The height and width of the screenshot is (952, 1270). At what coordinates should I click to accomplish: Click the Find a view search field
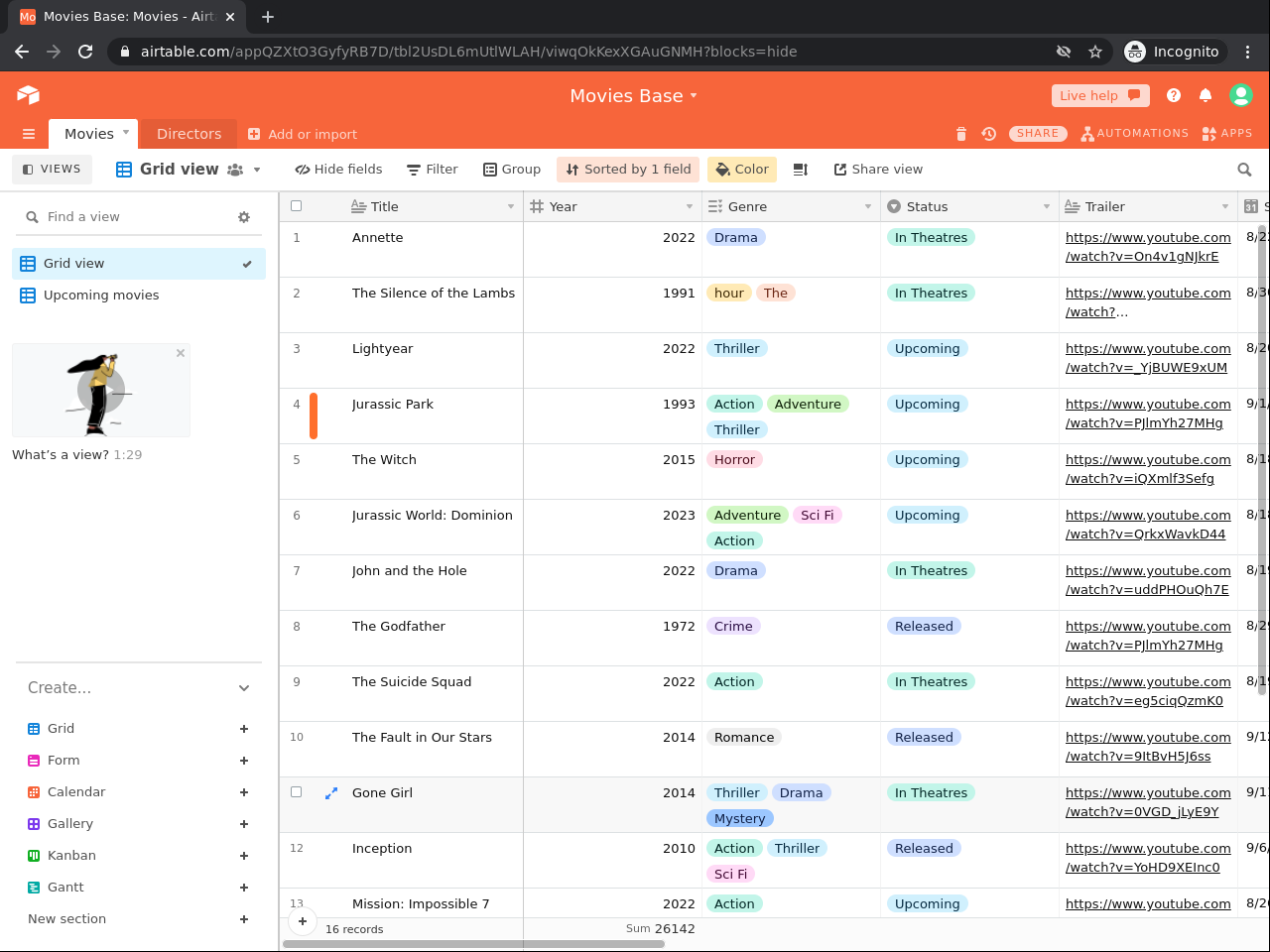pyautogui.click(x=129, y=217)
